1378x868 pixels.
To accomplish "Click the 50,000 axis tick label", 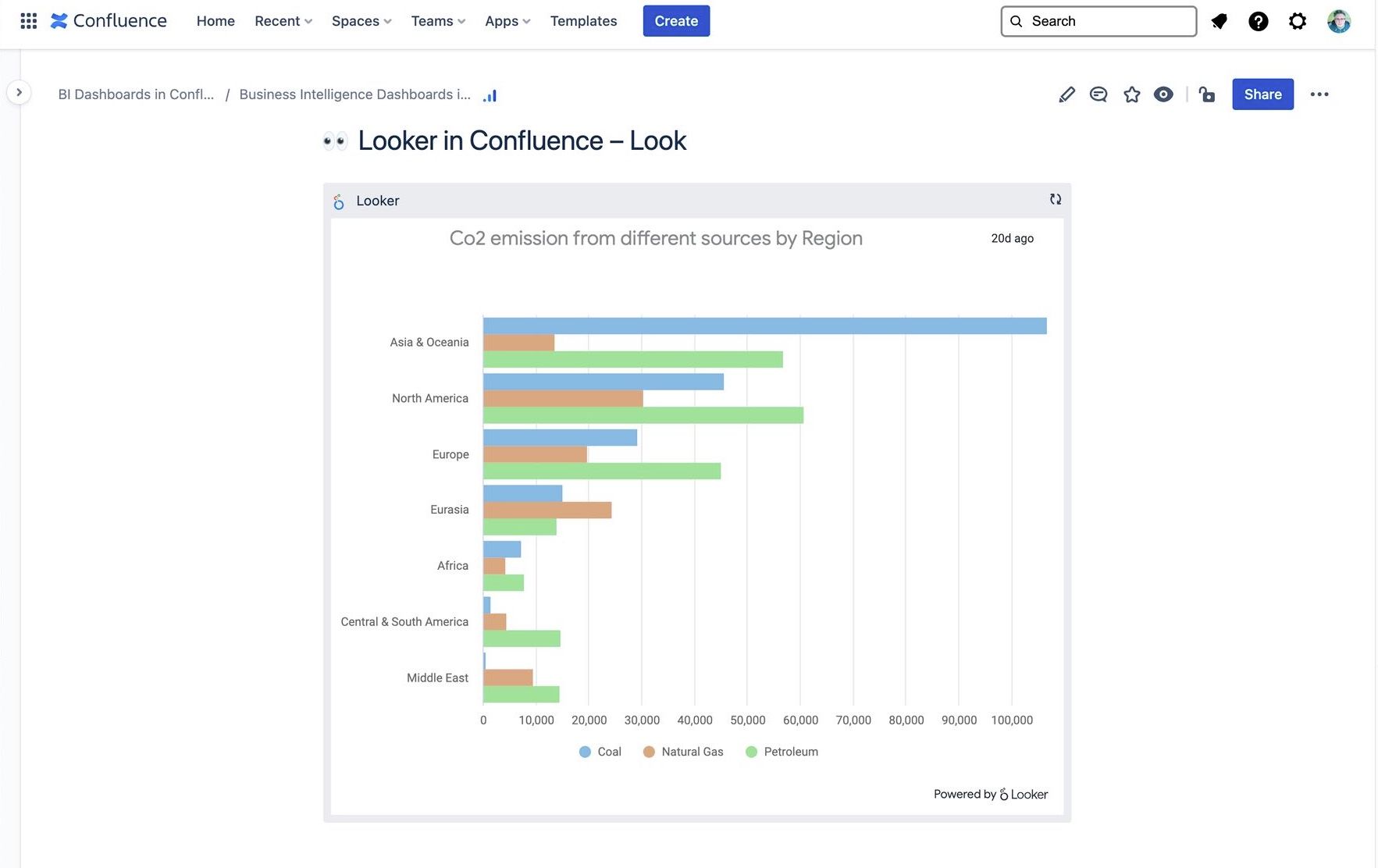I will click(748, 720).
